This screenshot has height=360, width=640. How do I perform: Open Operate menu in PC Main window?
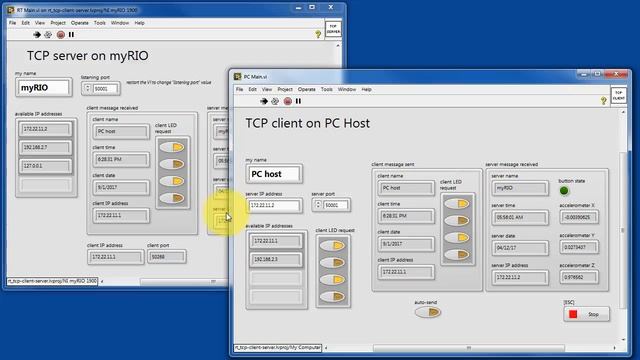[x=307, y=89]
